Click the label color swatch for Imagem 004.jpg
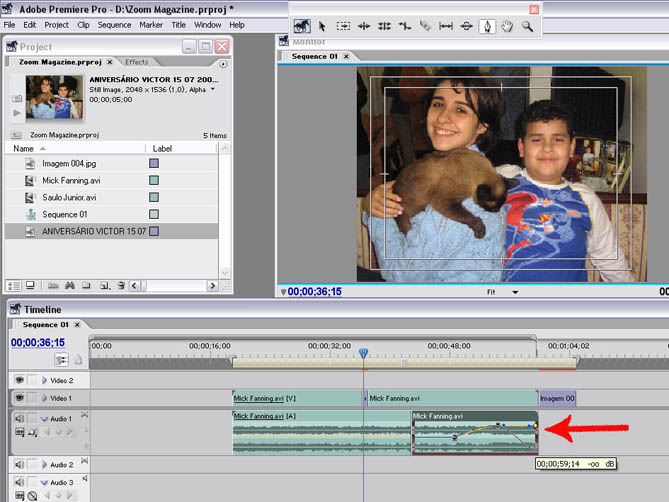Viewport: 669px width, 502px height. (x=154, y=163)
